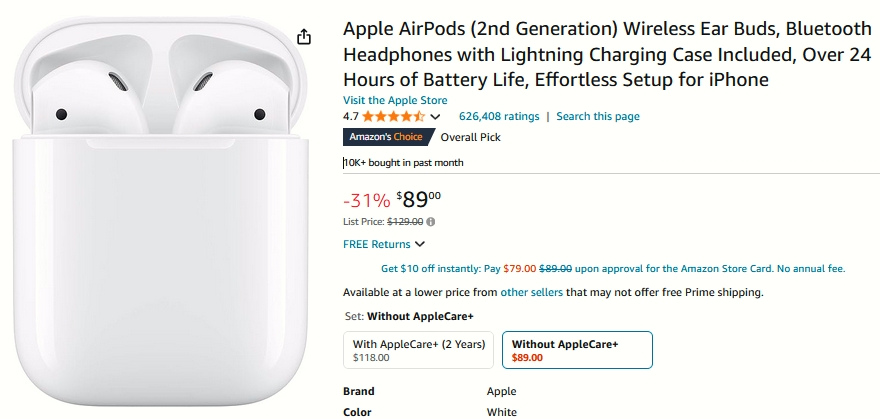This screenshot has height=419, width=880.
Task: Click the 10K+ bought in past month text
Action: pos(404,163)
